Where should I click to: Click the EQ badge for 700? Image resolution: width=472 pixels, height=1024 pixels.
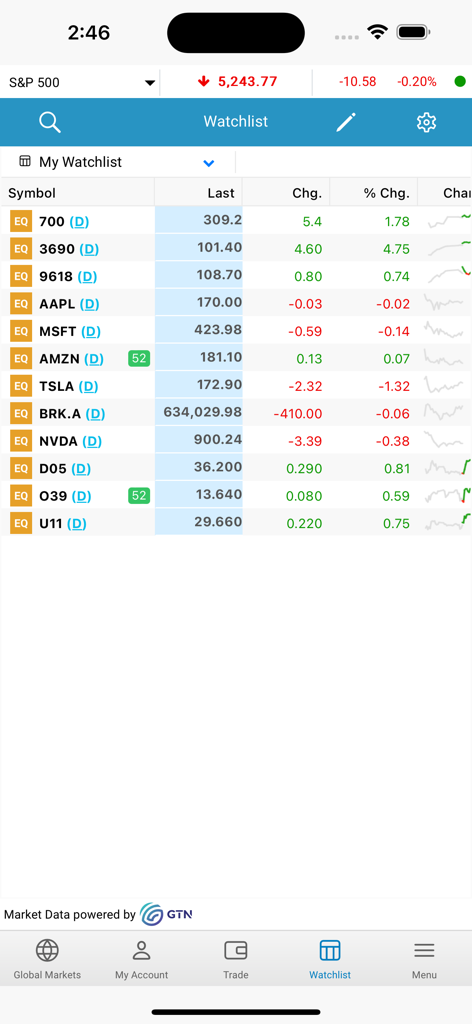click(x=21, y=221)
